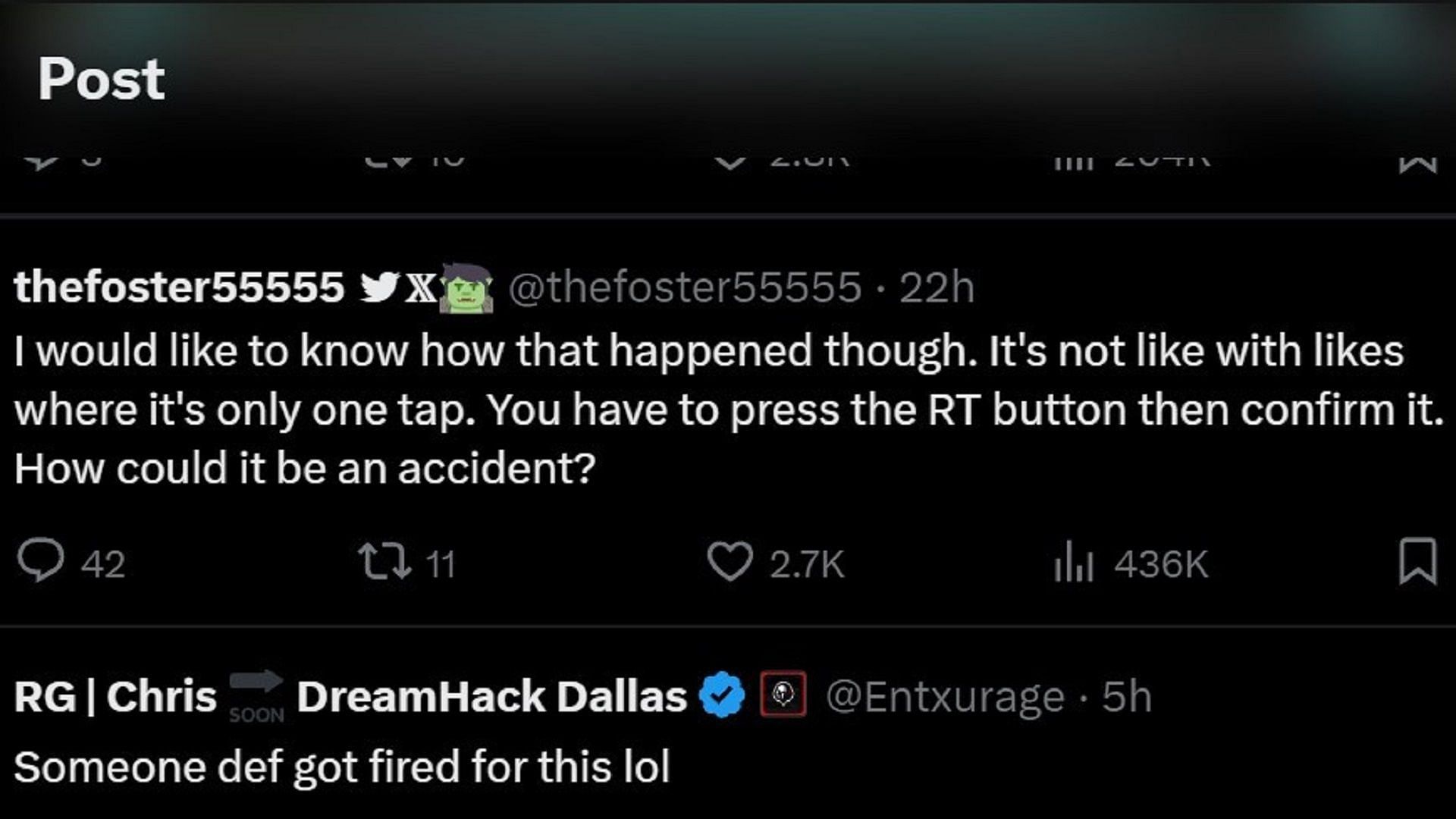
Task: Click the 22h timestamp on the post
Action: click(x=937, y=287)
